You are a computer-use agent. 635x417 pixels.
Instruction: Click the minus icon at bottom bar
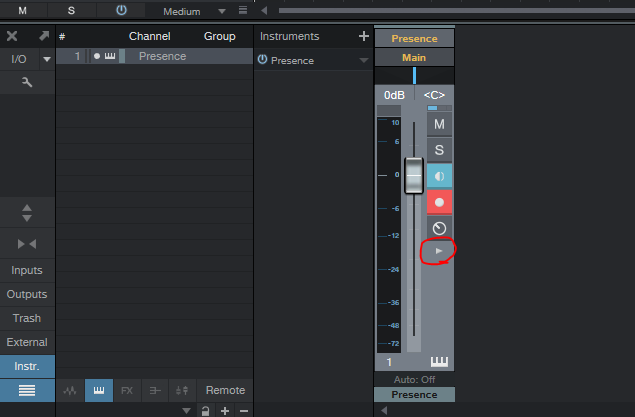click(x=244, y=411)
